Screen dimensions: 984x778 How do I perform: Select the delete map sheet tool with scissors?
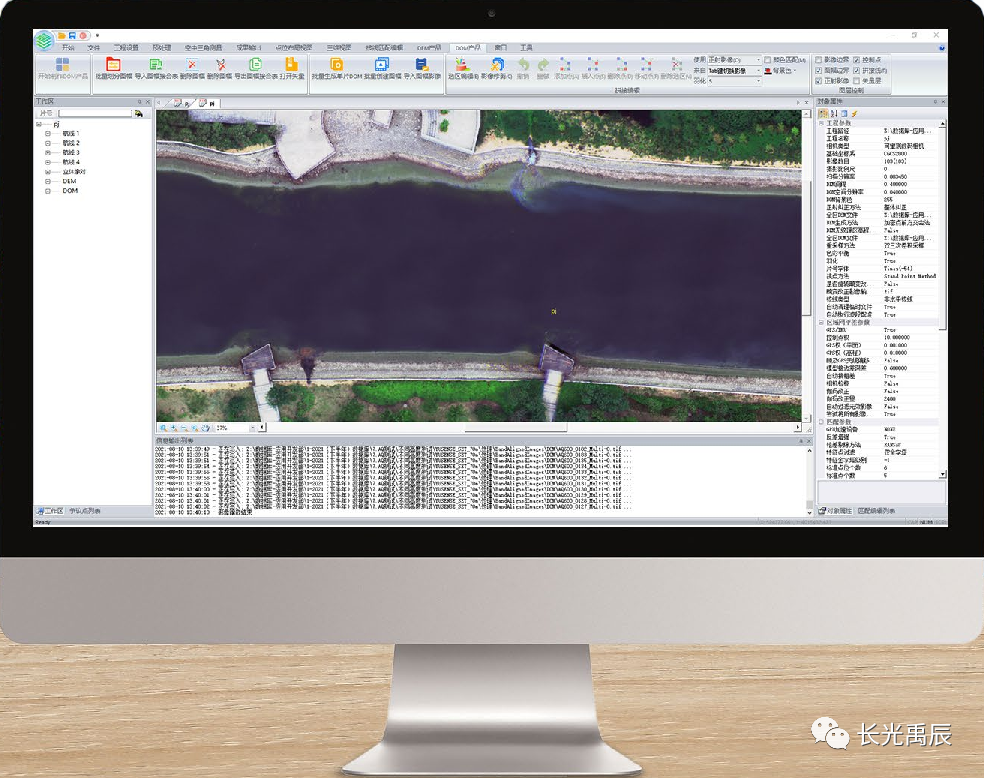[220, 66]
